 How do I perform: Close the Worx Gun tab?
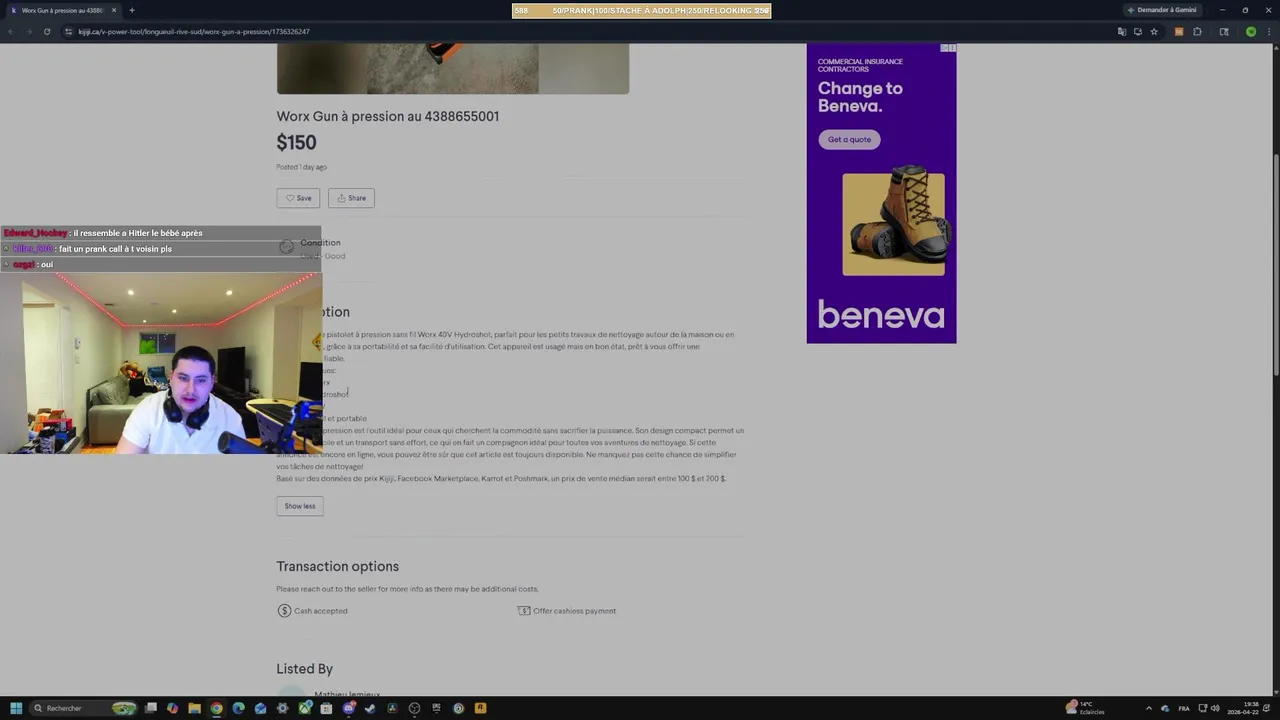click(114, 10)
